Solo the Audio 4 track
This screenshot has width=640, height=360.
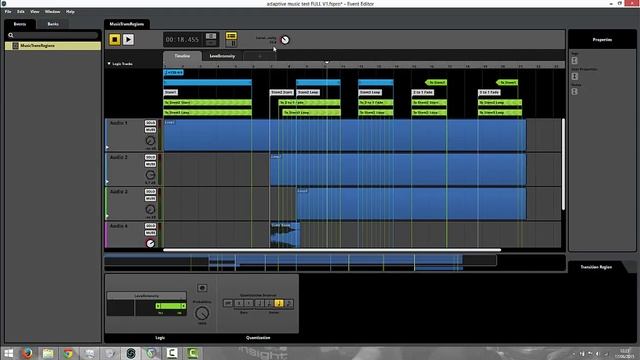[x=150, y=226]
